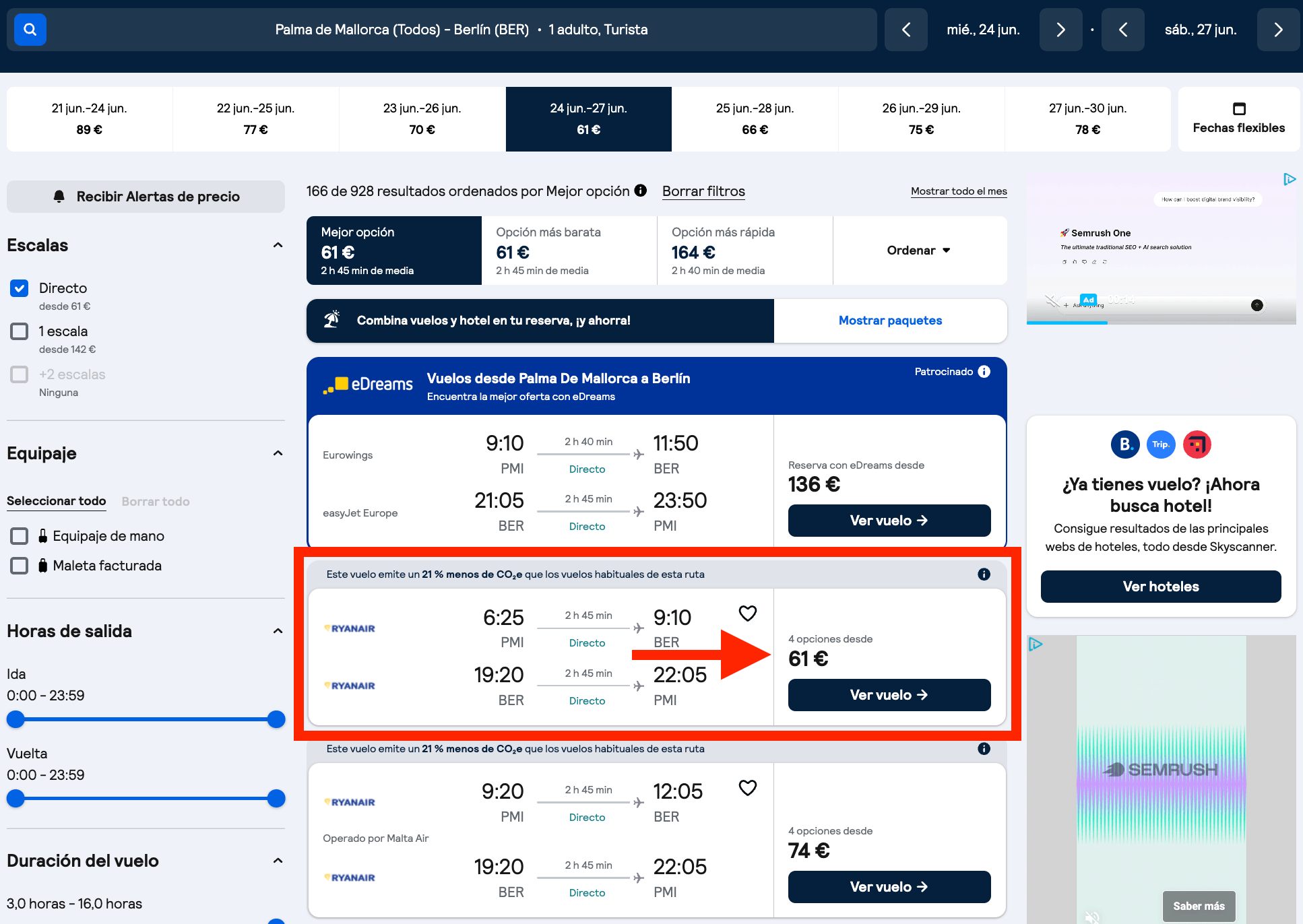Select 23 jun.-26 jun. date tab
The image size is (1303, 924).
point(422,119)
